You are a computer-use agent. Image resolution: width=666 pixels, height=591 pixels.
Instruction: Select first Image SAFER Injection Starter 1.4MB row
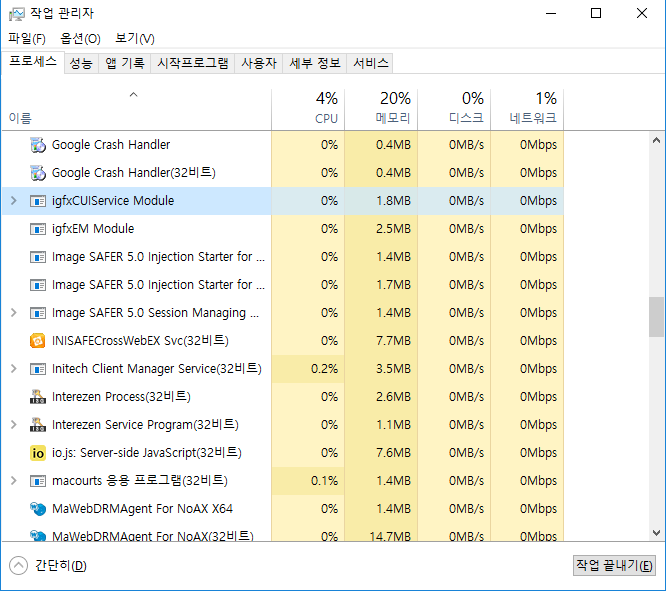click(x=282, y=257)
